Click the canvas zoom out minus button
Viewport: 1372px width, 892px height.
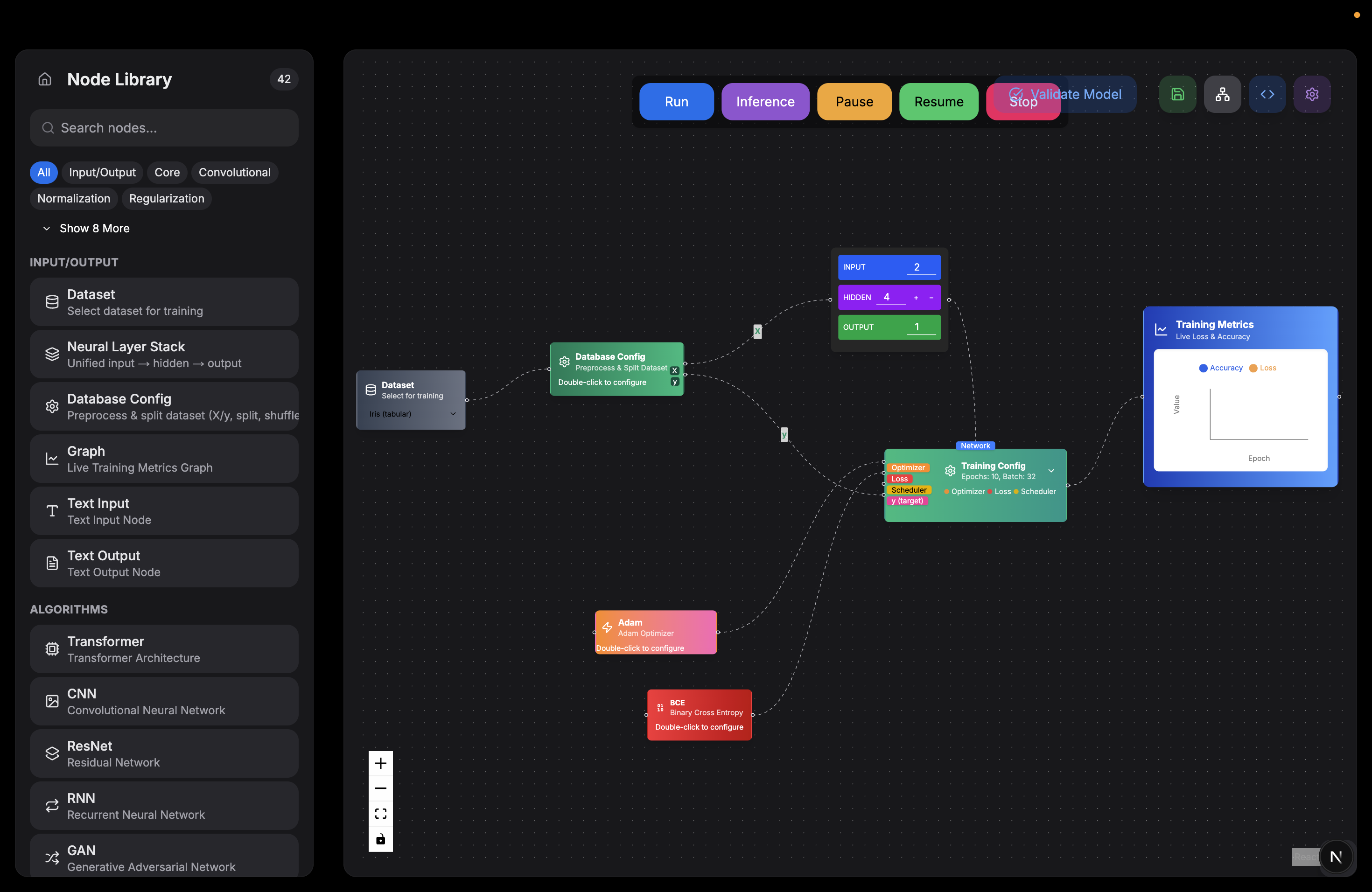tap(380, 788)
